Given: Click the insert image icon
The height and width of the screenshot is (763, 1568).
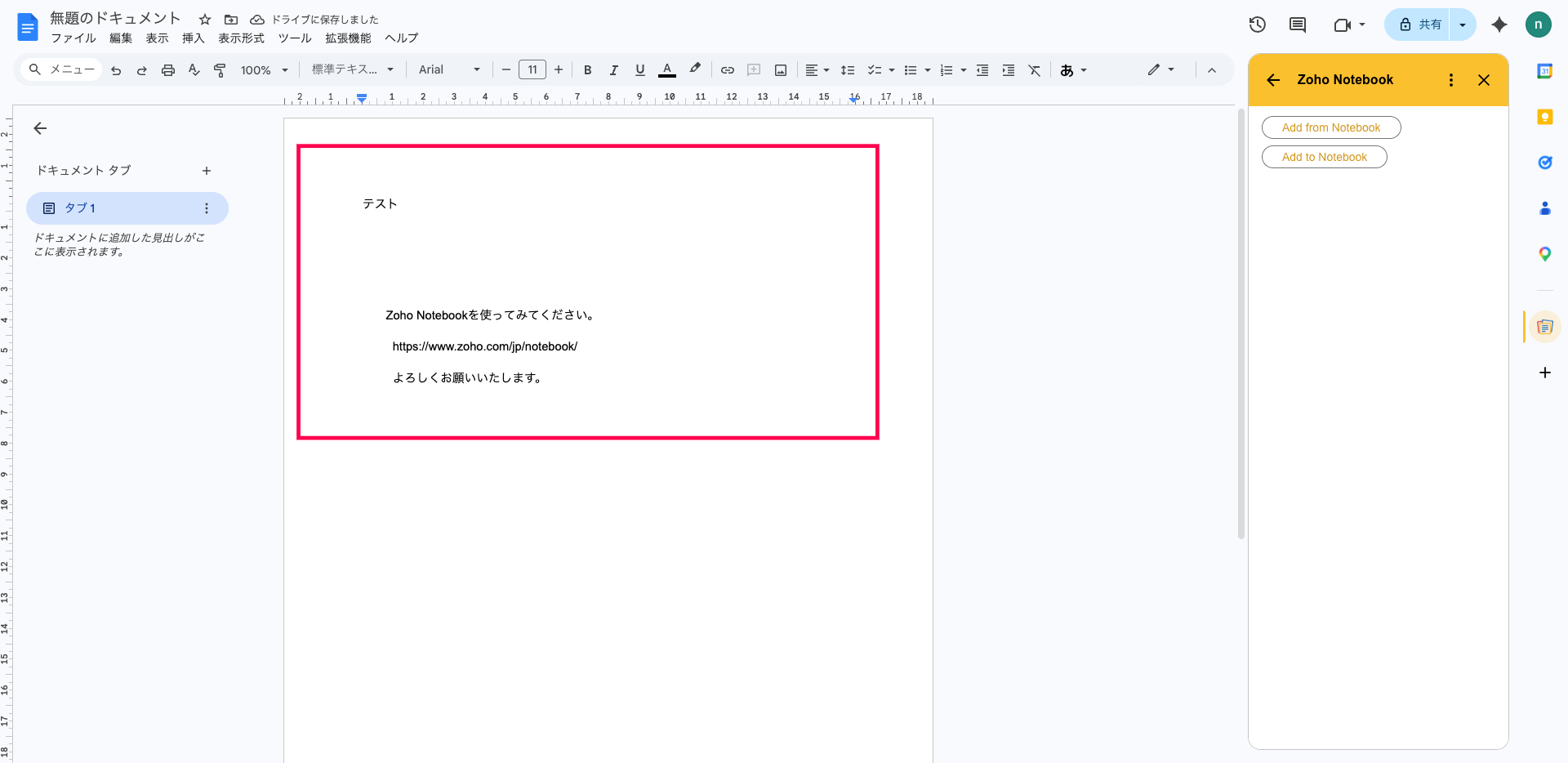Looking at the screenshot, I should 781,70.
